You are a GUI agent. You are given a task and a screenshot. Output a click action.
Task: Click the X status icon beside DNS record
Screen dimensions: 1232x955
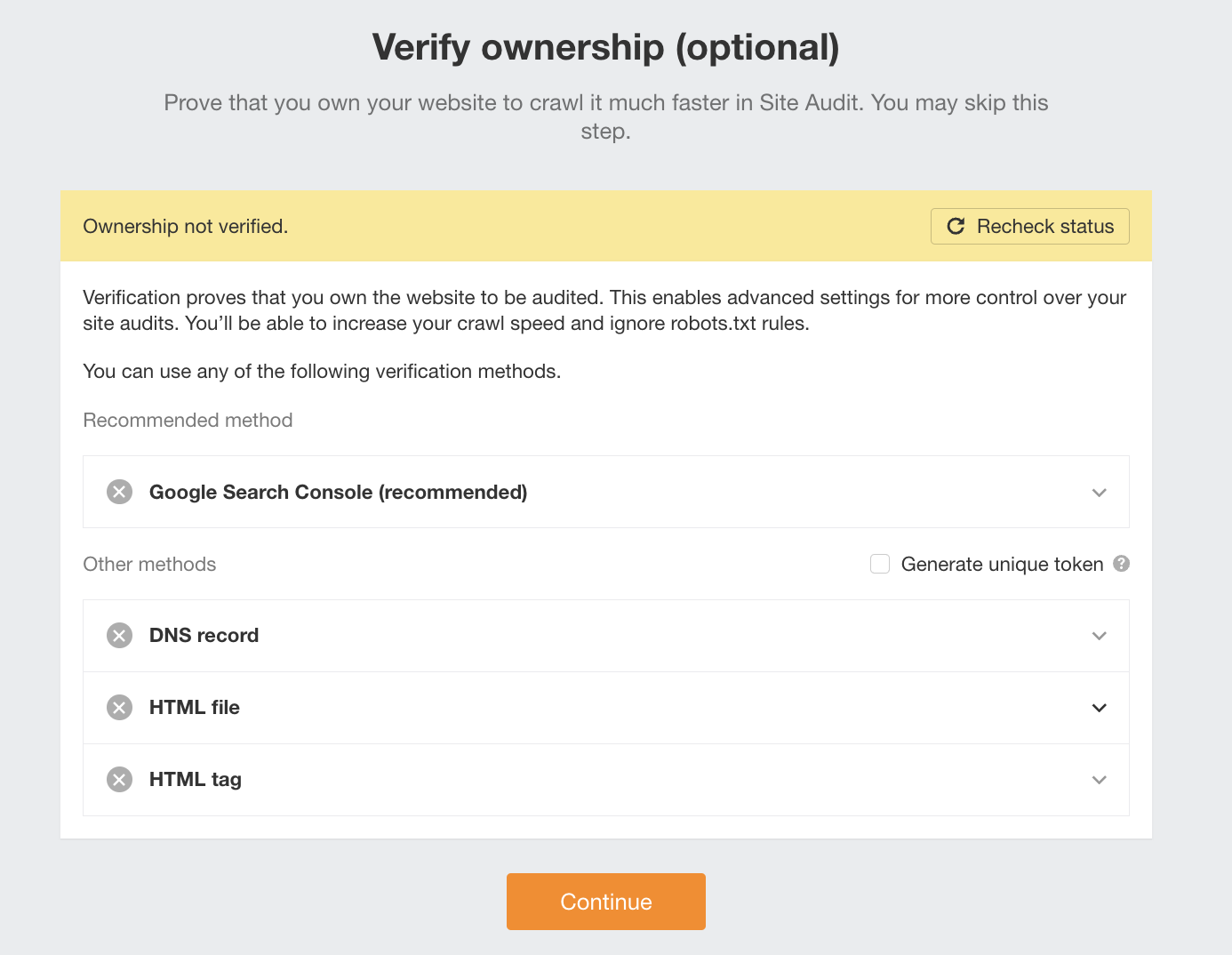pyautogui.click(x=120, y=635)
